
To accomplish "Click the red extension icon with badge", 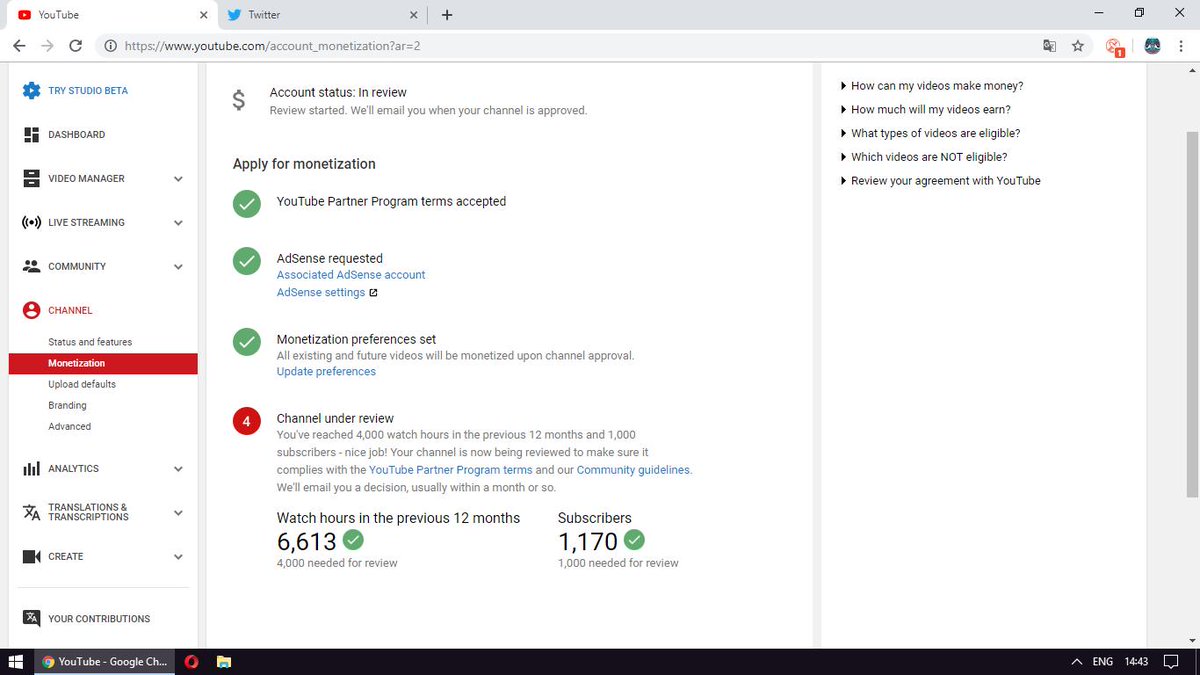I will point(1115,46).
